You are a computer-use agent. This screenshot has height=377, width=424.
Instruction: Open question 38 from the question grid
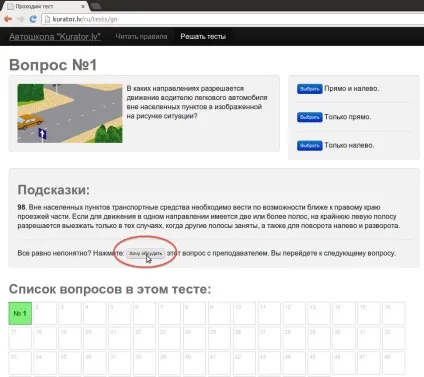(x=145, y=363)
